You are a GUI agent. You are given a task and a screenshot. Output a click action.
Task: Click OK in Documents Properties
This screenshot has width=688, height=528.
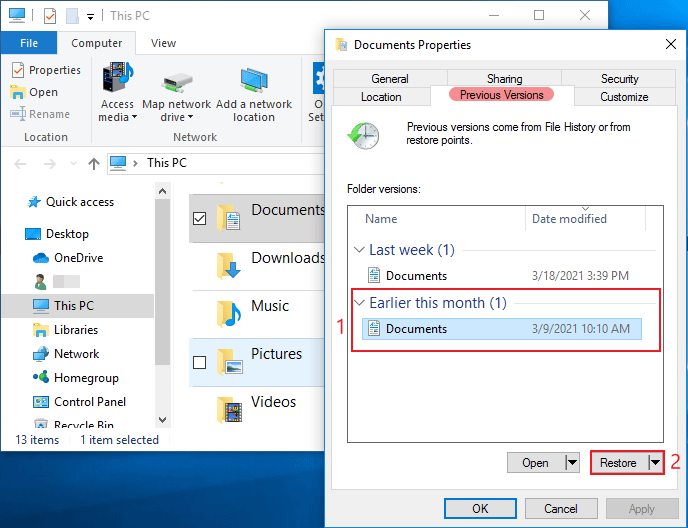(x=480, y=509)
